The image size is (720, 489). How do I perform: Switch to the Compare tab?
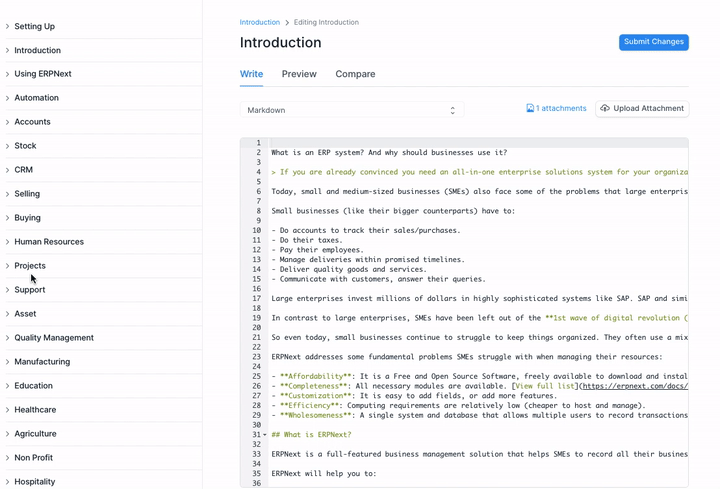(355, 74)
